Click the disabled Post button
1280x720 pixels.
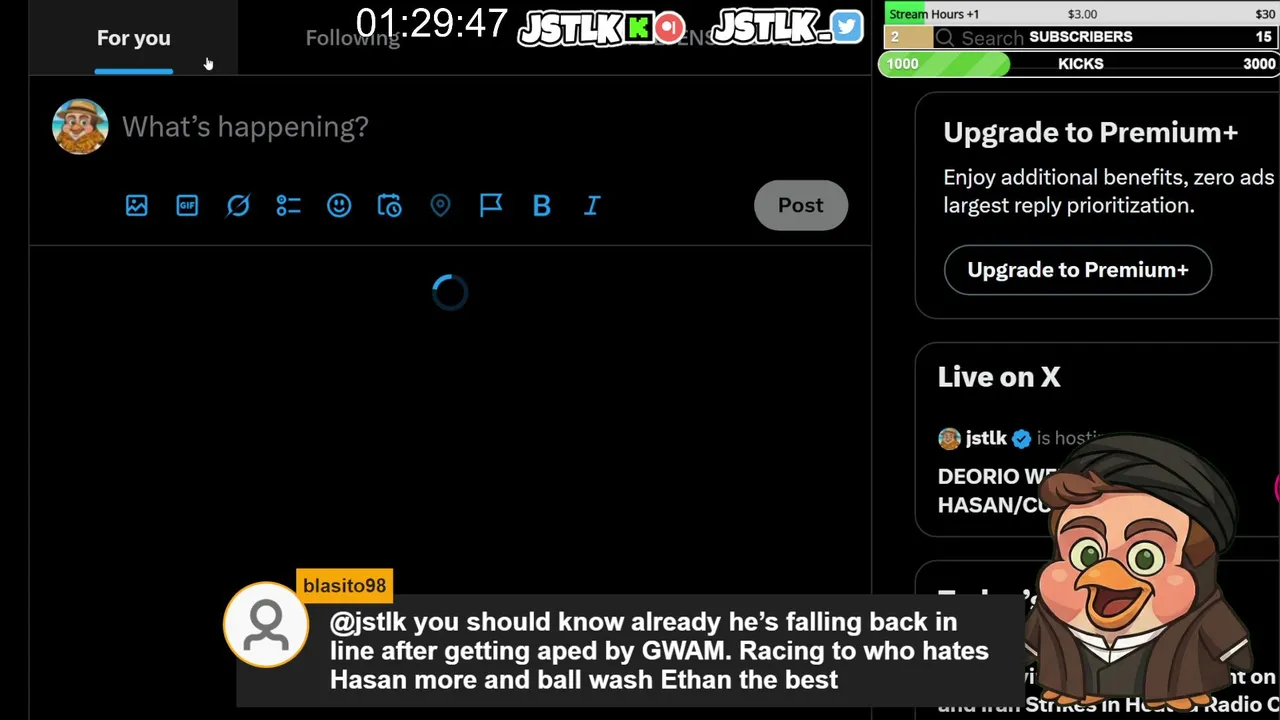pyautogui.click(x=801, y=205)
